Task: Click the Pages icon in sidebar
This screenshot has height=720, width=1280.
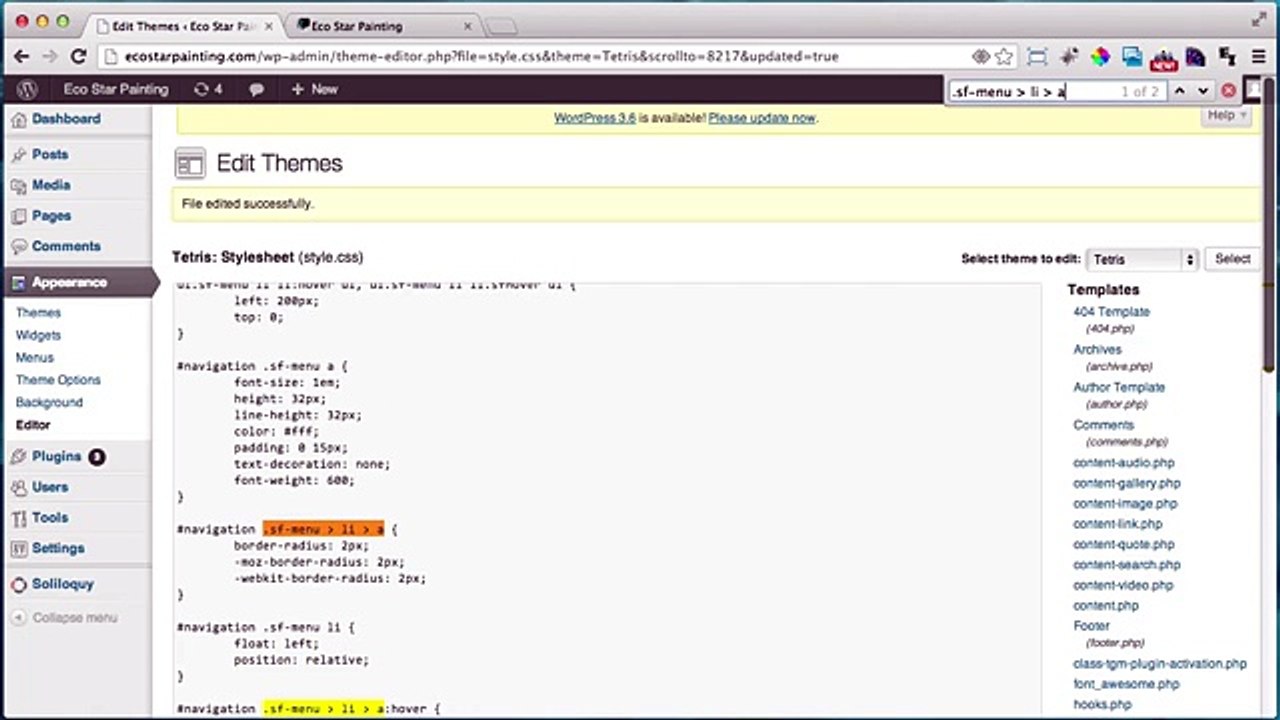Action: [x=19, y=216]
